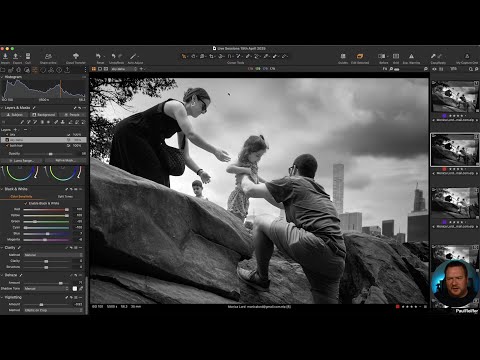Open the Shadow Tone dropdown
The image size is (480, 360).
click(46, 288)
